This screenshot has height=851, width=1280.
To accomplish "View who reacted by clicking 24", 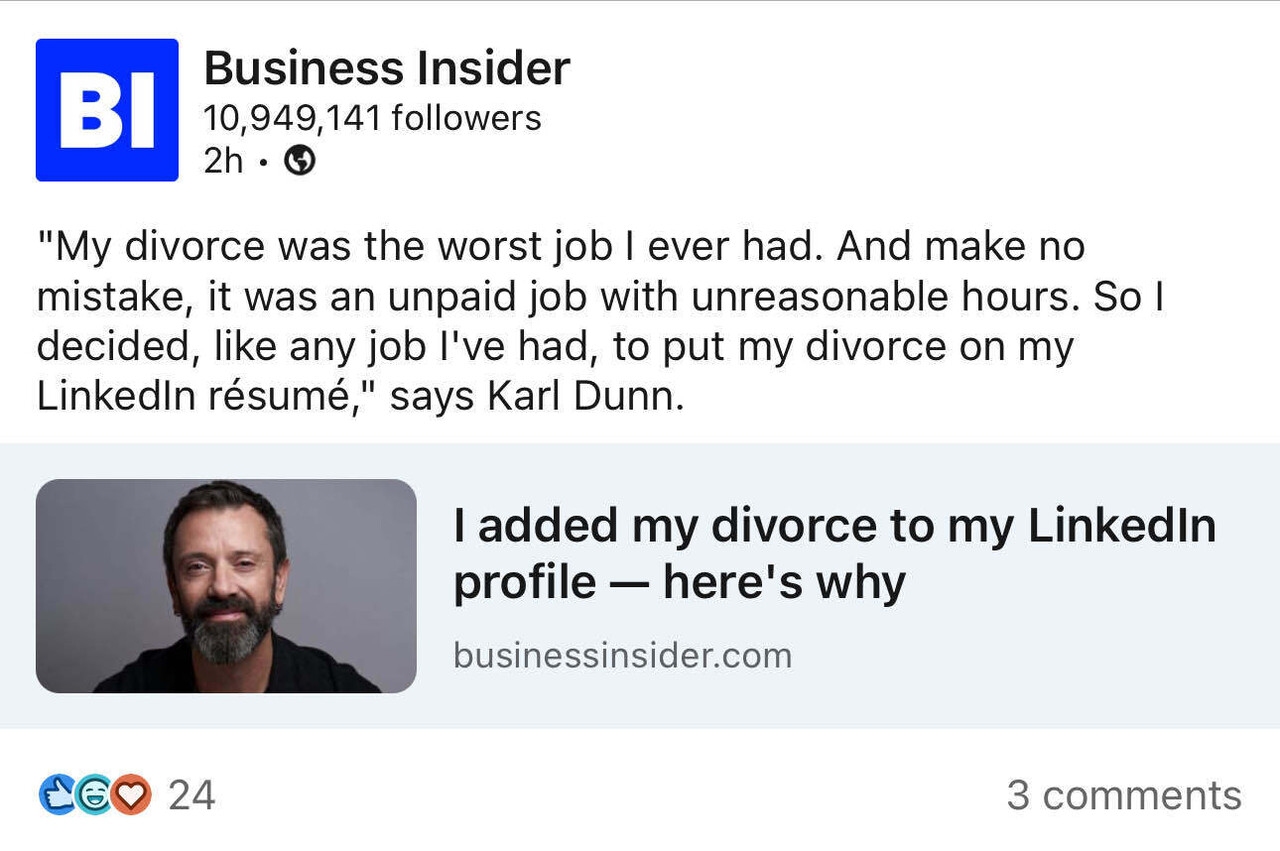I will (196, 795).
